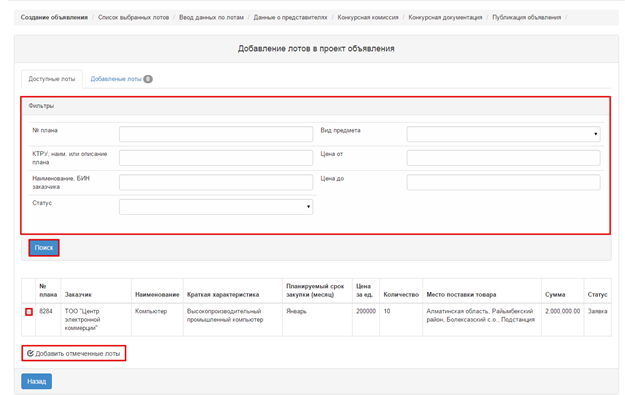625x395 pixels.
Task: Open Создание объявления breadcrumb step
Action: point(54,18)
